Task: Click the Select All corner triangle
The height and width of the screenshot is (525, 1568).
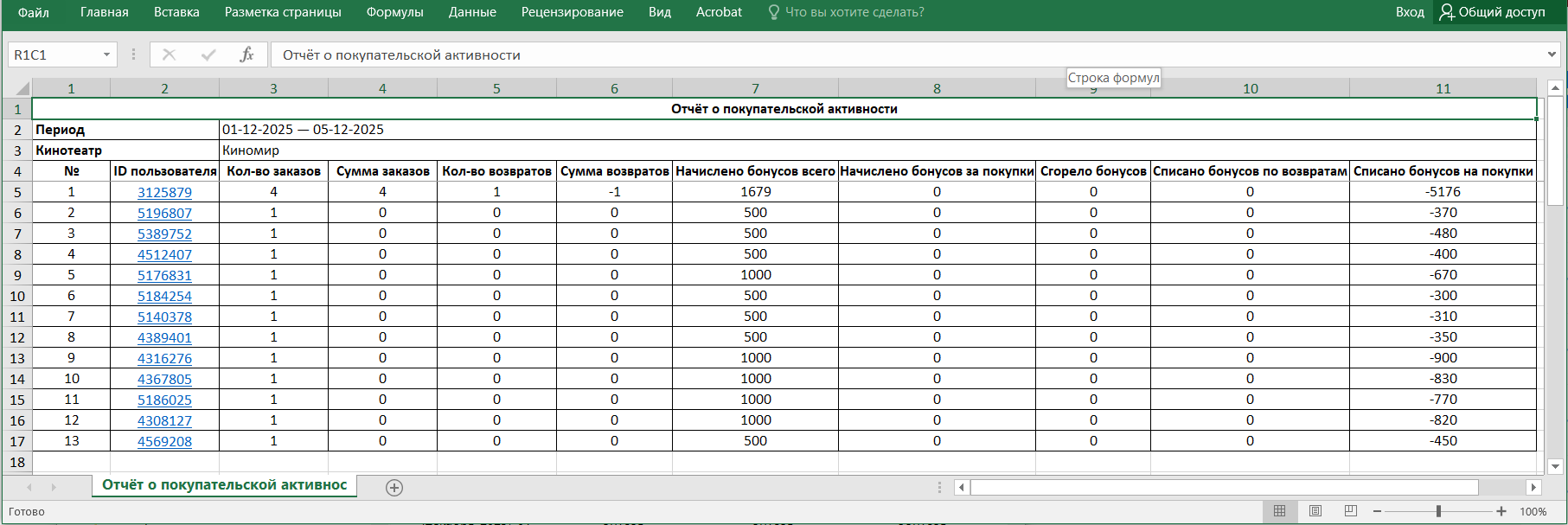Action: 19,88
